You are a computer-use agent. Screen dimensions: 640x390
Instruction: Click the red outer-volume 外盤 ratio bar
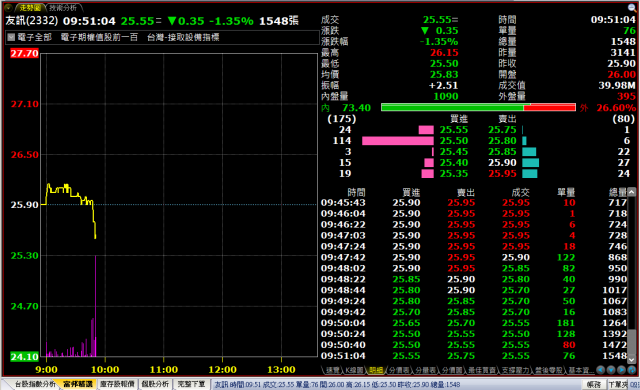pos(549,107)
